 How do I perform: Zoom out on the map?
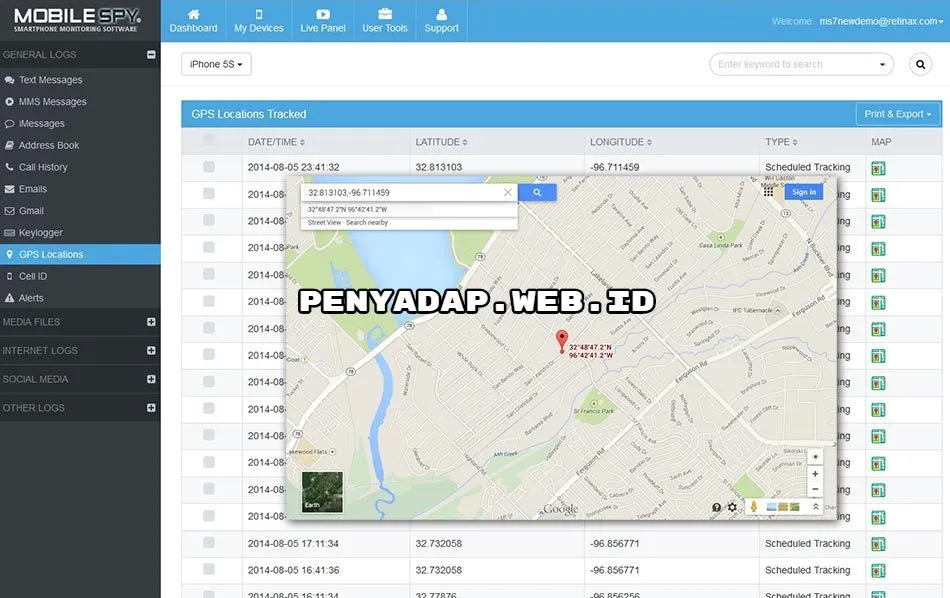coord(815,488)
